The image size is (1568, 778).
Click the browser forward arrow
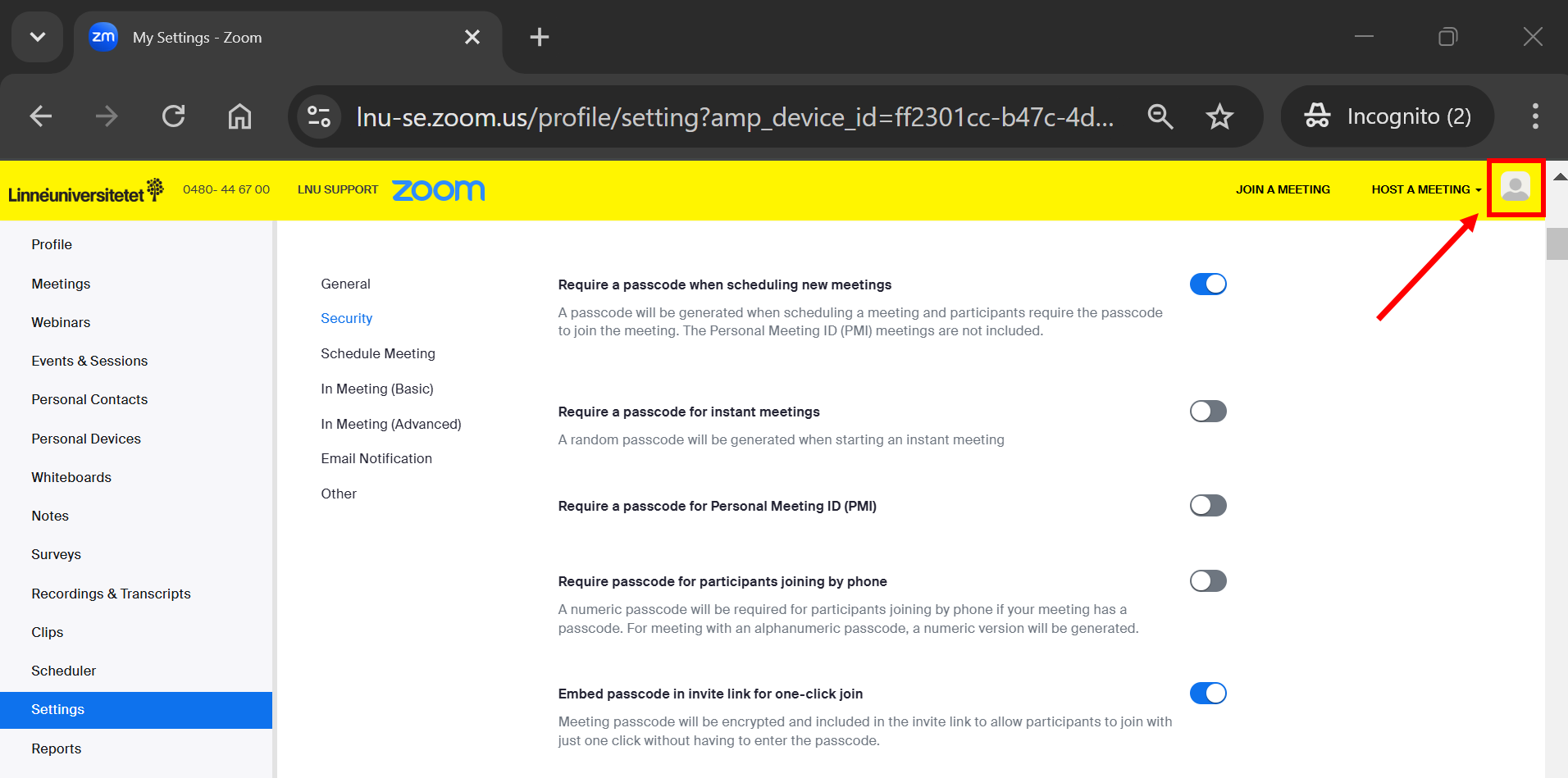tap(107, 116)
